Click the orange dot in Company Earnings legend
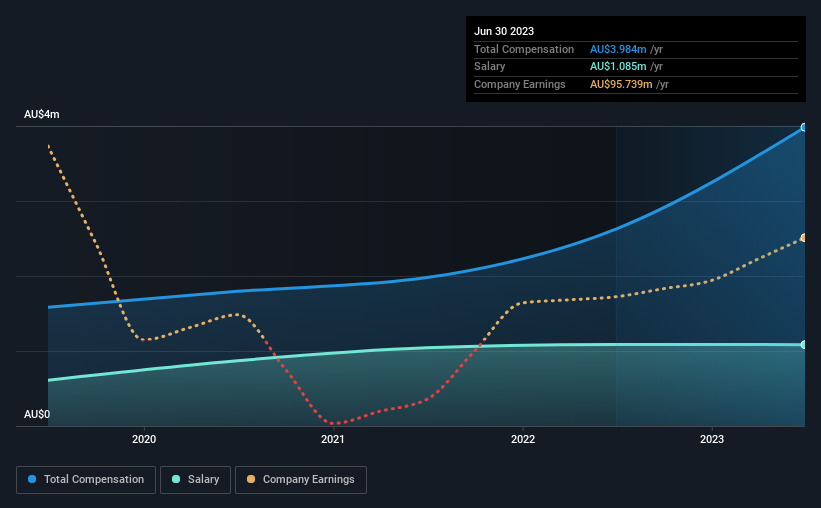 tap(251, 479)
